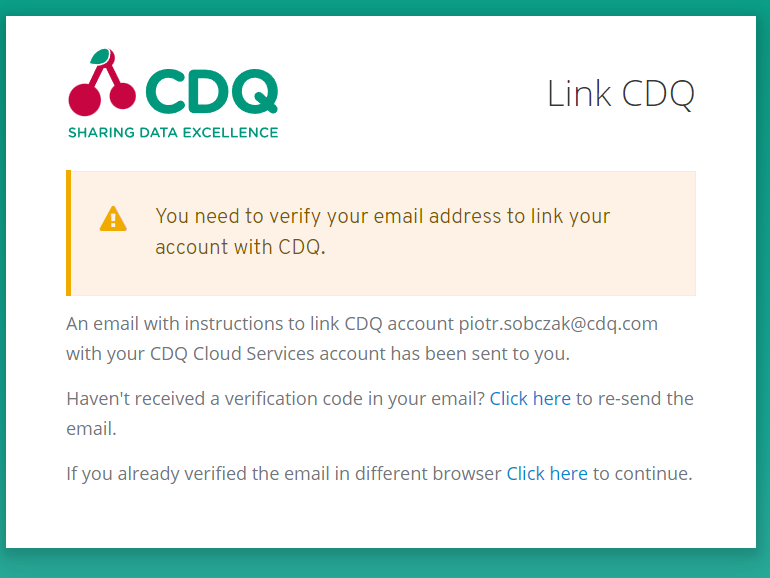This screenshot has width=770, height=578.
Task: Click the 'to re-send the' trailing text
Action: tap(635, 398)
